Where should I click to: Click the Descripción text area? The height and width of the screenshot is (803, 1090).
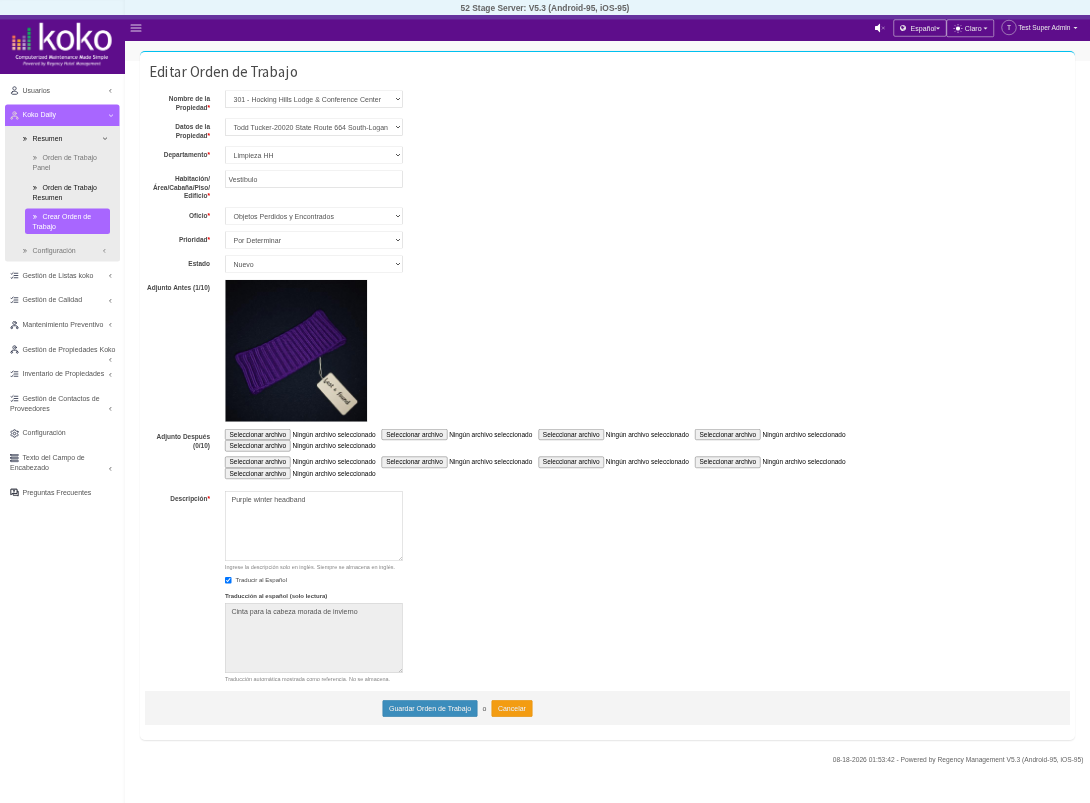tap(314, 526)
